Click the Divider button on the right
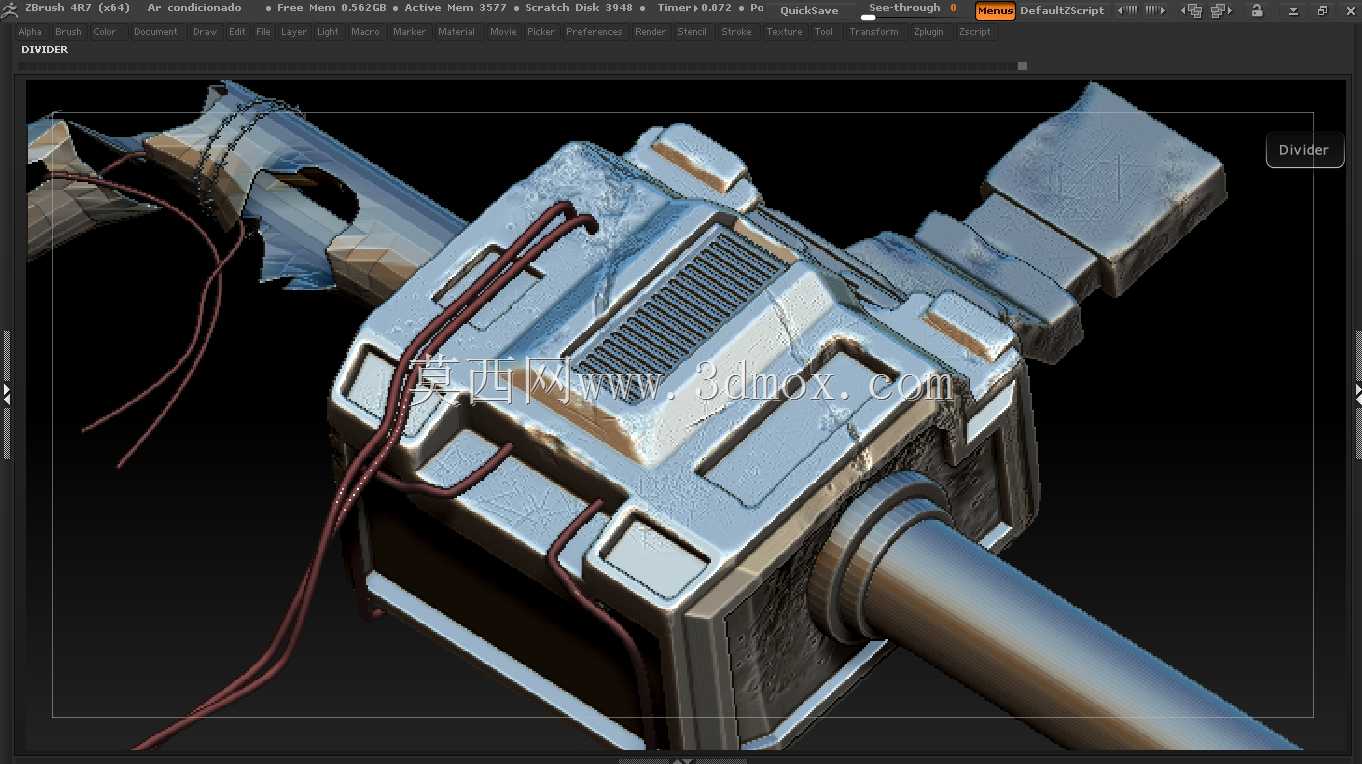The height and width of the screenshot is (764, 1362). tap(1304, 150)
